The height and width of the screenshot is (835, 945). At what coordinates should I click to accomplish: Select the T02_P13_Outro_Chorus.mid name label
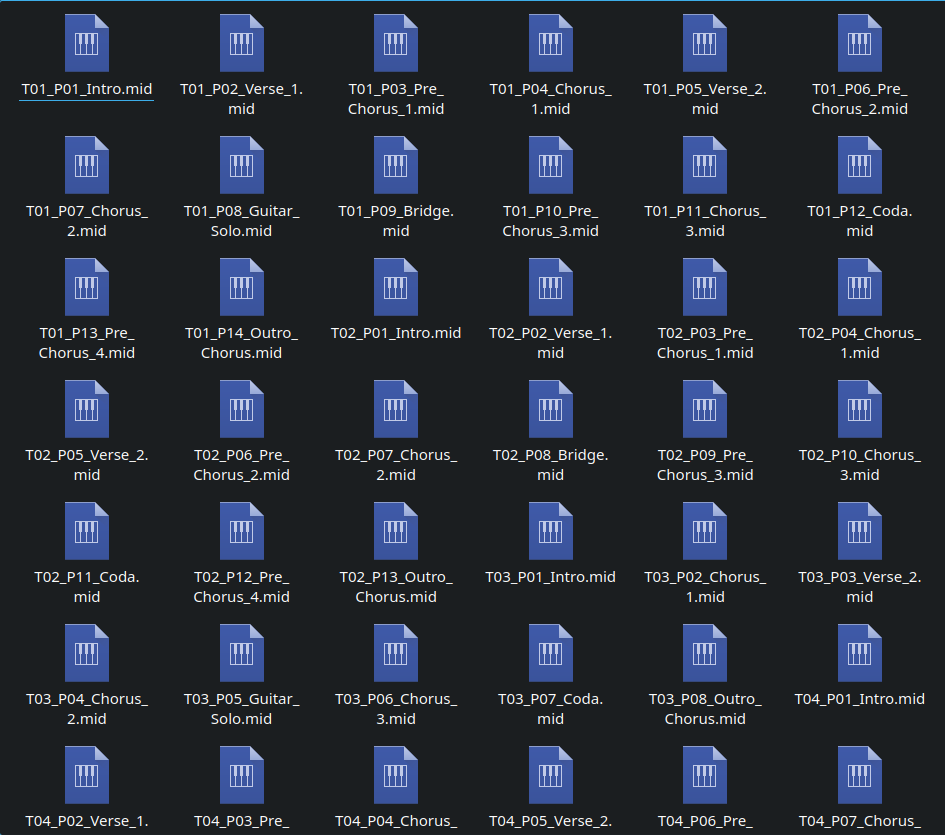[396, 587]
